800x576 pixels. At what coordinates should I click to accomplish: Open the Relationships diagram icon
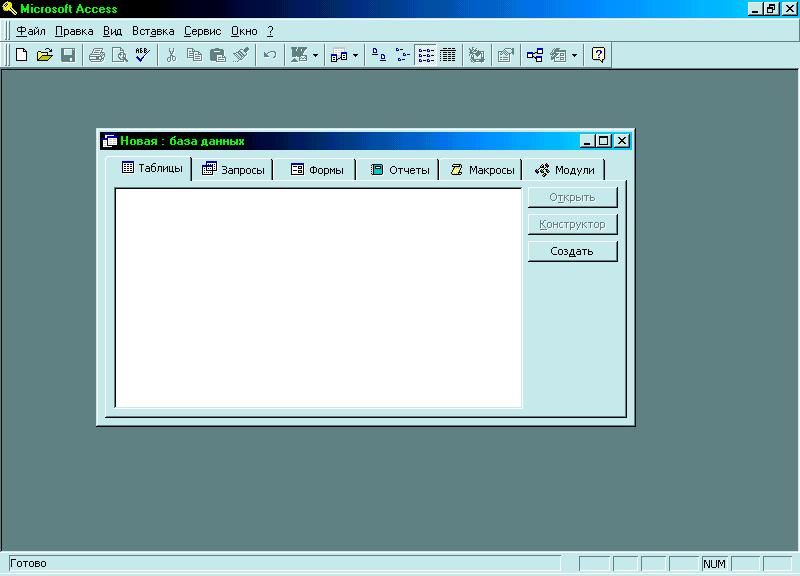click(x=535, y=55)
